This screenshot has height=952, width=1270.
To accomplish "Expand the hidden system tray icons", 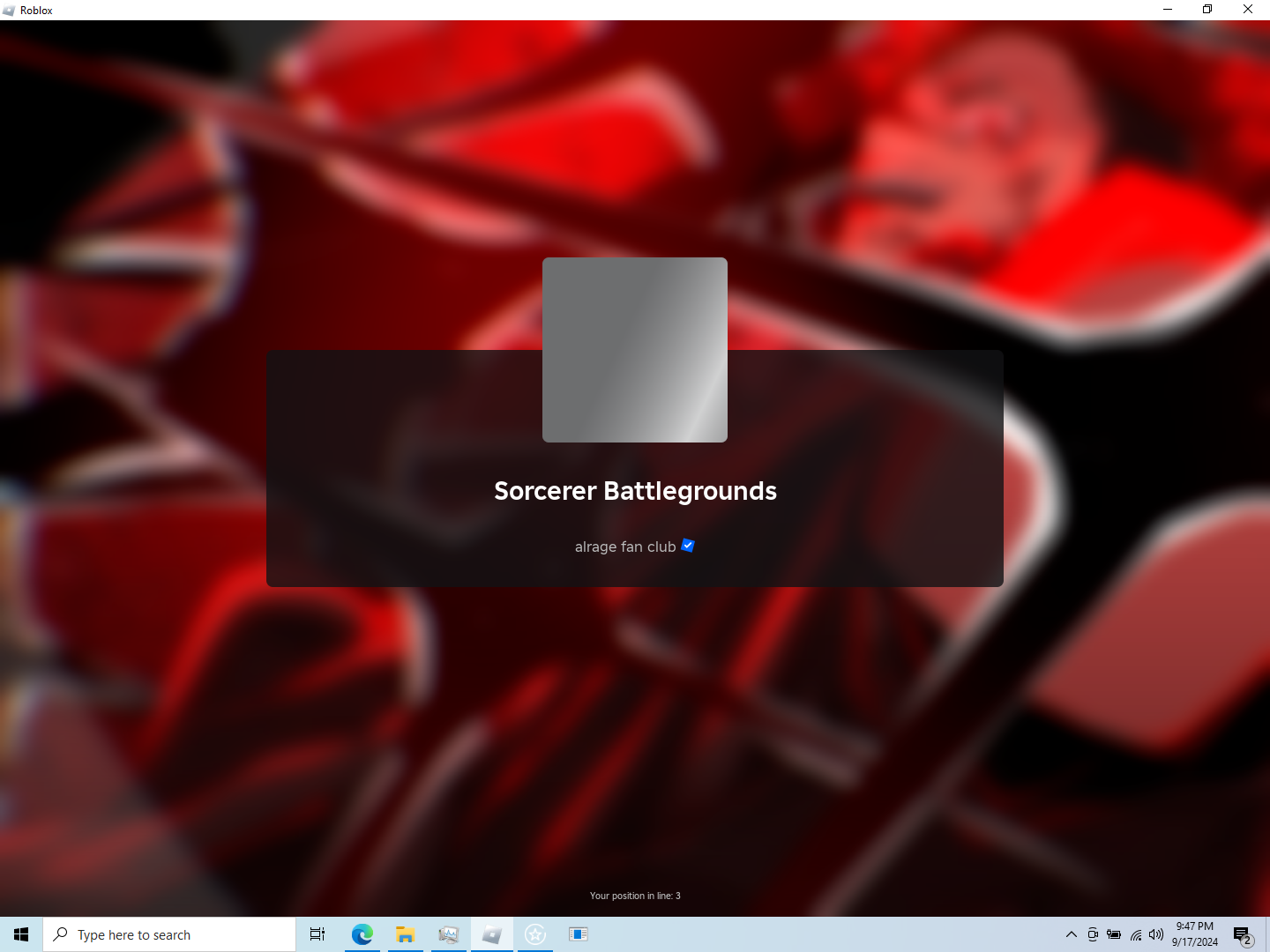I will tap(1072, 934).
